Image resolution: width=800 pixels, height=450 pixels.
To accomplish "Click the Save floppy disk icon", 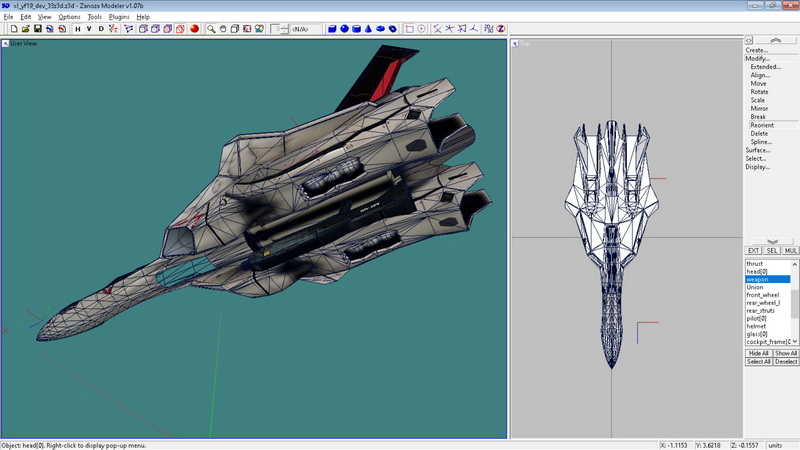I will [38, 29].
